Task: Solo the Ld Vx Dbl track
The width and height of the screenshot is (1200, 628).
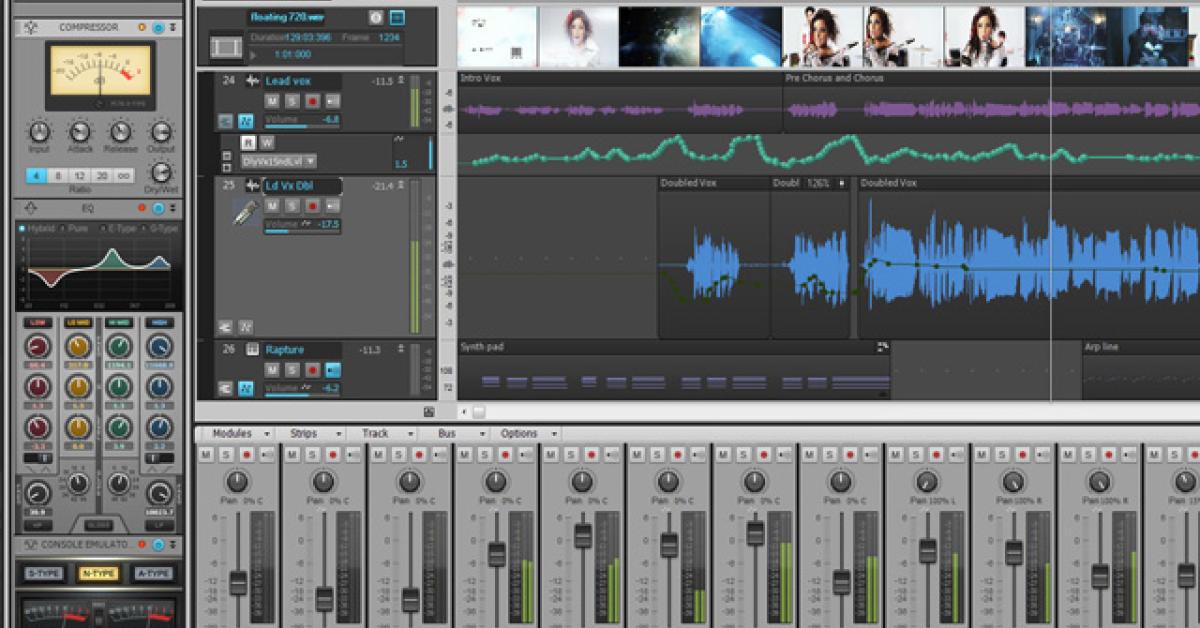Action: [291, 206]
